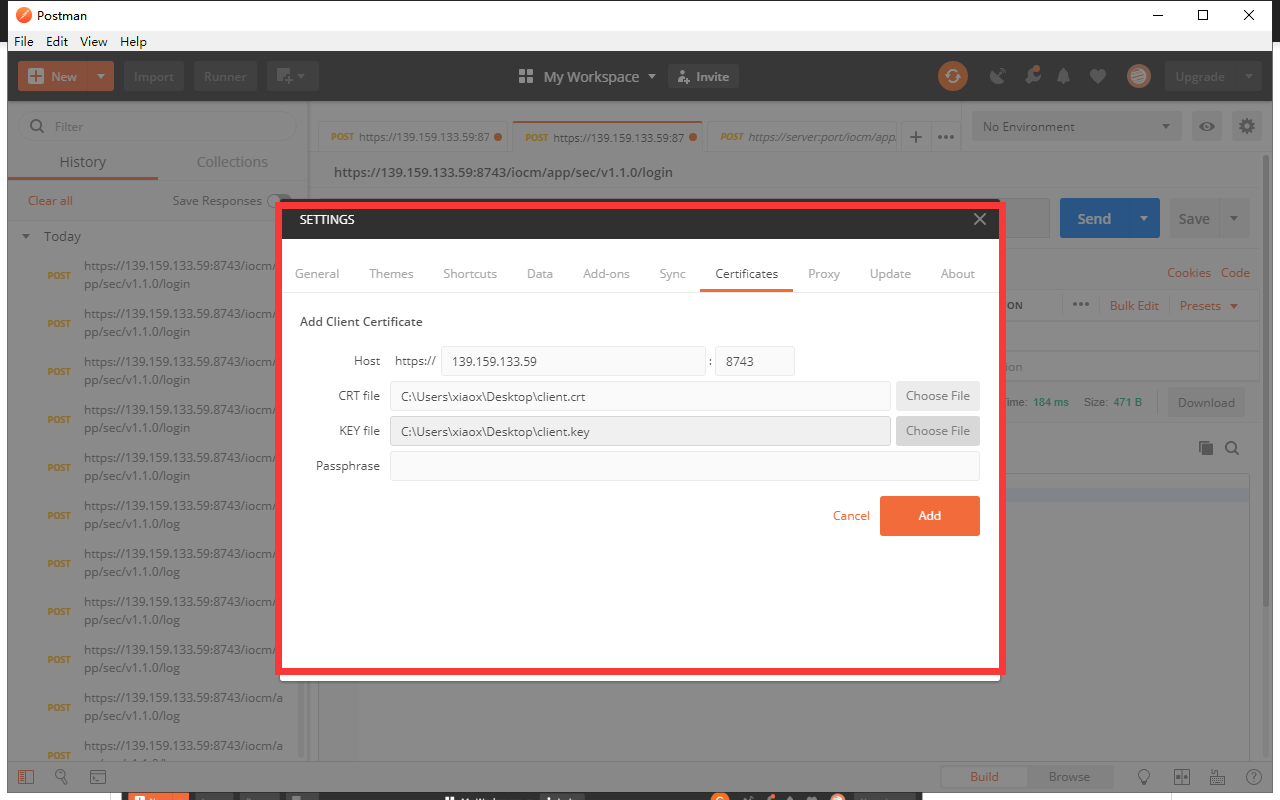Open the Runner
The height and width of the screenshot is (800, 1280).
(x=225, y=76)
